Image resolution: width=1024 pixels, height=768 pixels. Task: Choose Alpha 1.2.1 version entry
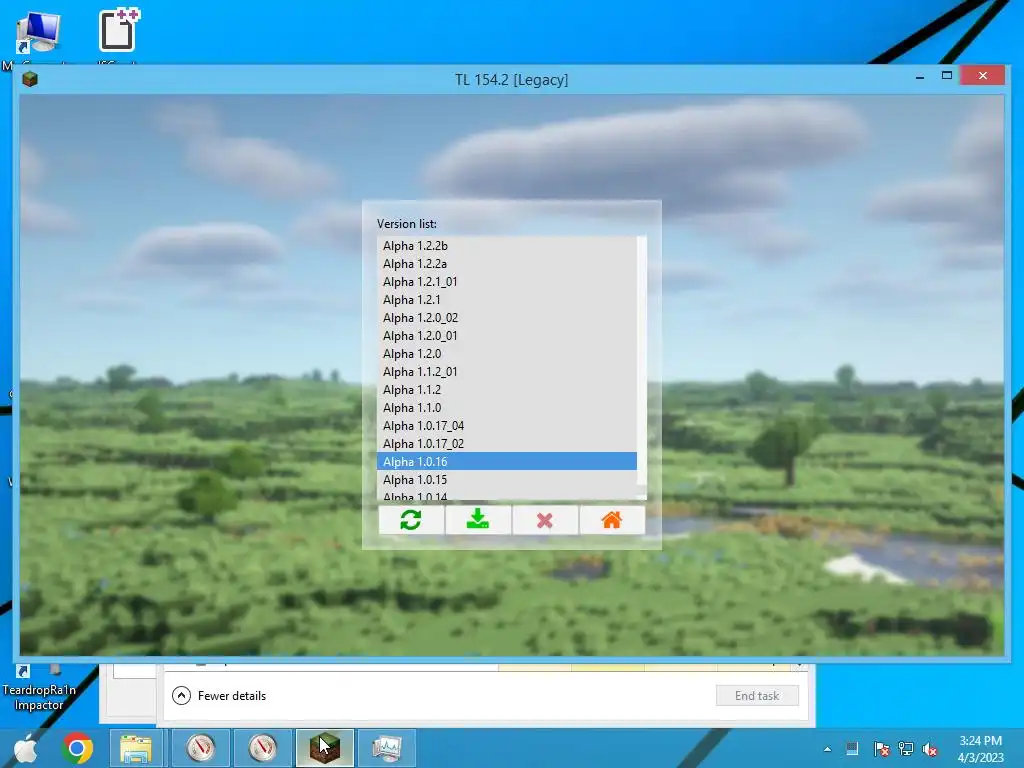pos(507,300)
